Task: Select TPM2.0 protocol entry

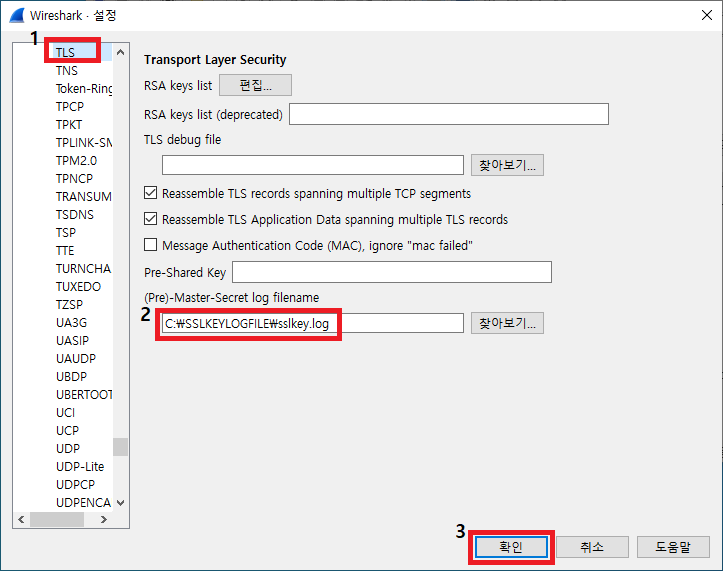Action: coord(76,161)
